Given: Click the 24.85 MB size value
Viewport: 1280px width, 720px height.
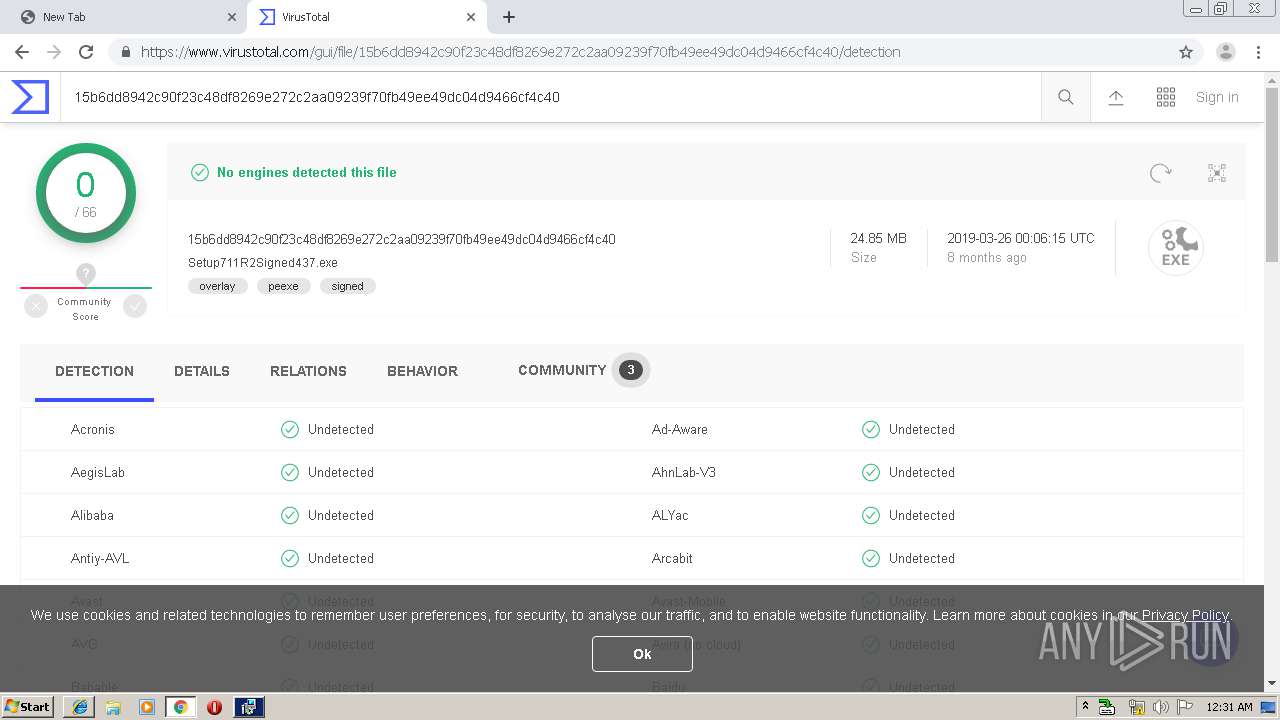Looking at the screenshot, I should [878, 238].
